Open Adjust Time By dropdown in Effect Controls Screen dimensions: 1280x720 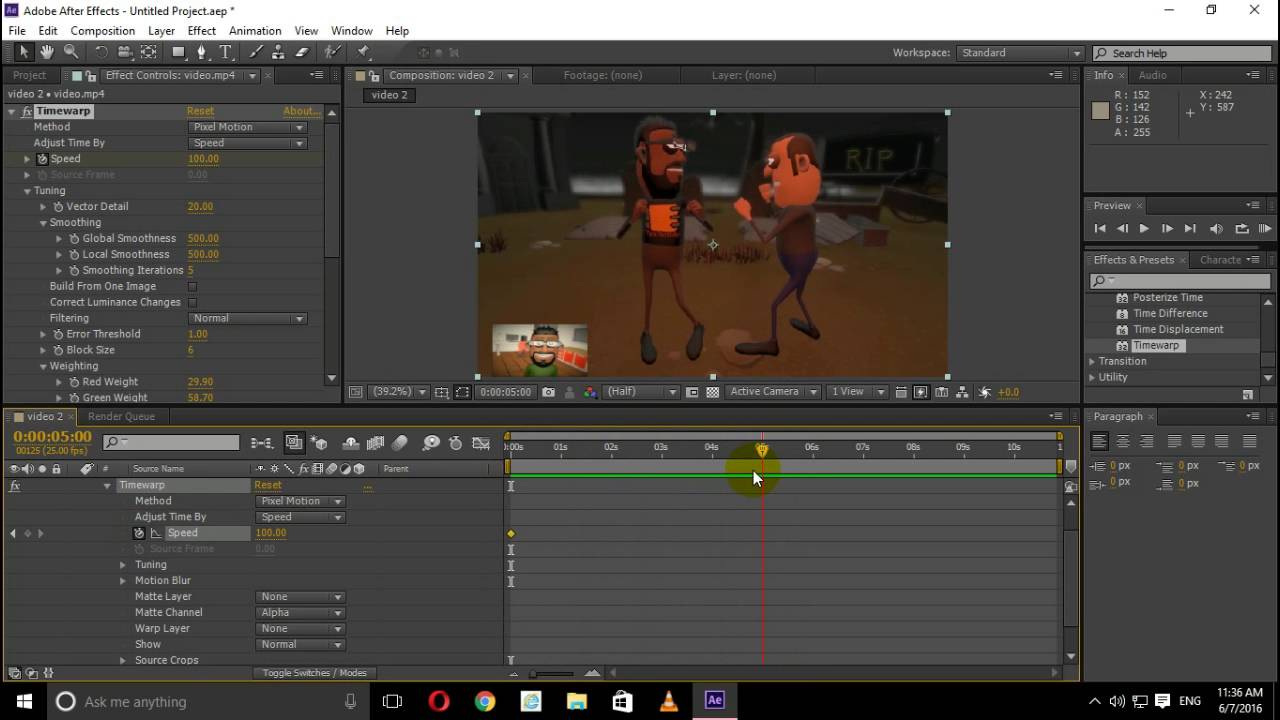[x=247, y=143]
